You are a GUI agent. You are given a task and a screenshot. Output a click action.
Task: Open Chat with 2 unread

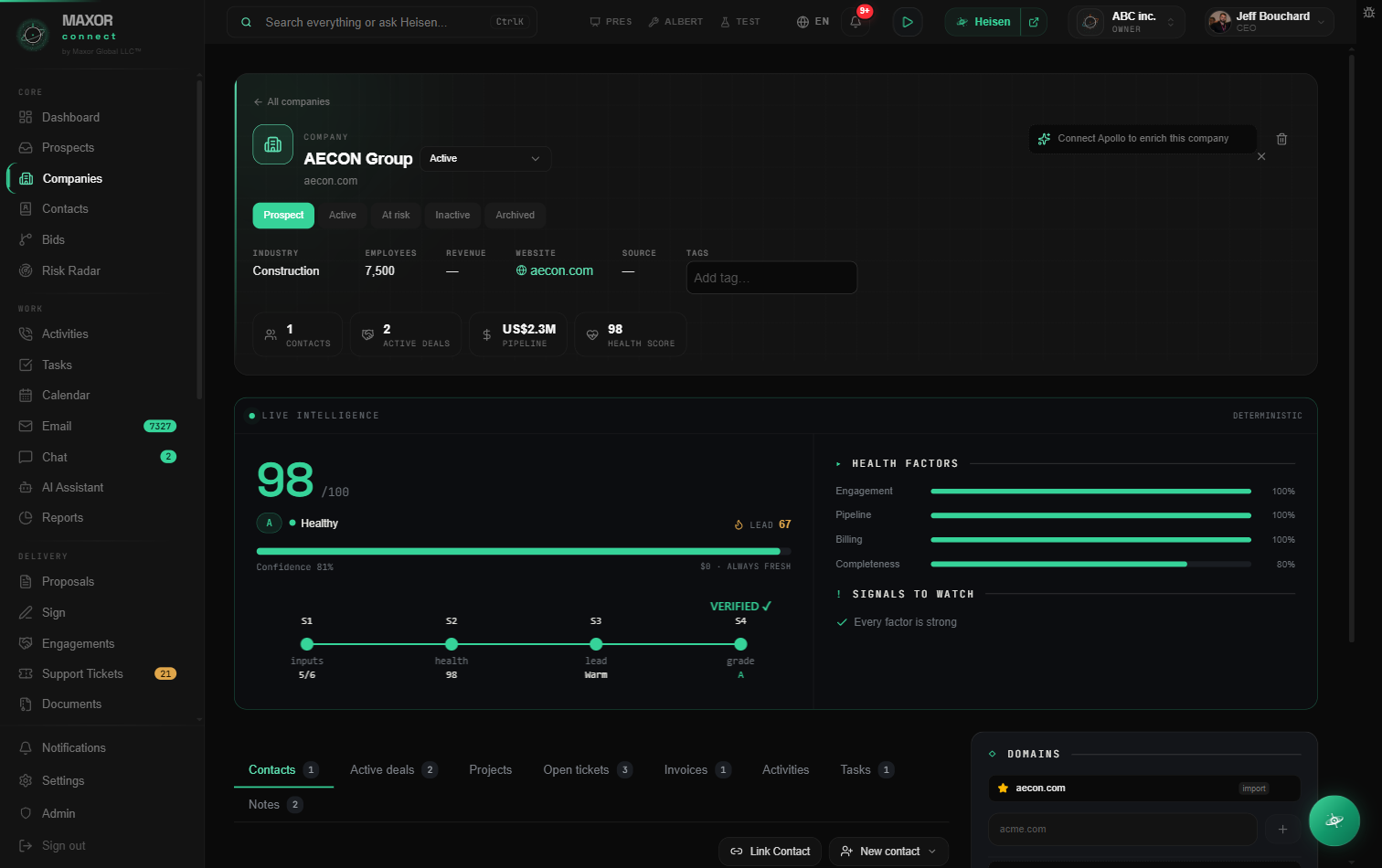click(96, 457)
